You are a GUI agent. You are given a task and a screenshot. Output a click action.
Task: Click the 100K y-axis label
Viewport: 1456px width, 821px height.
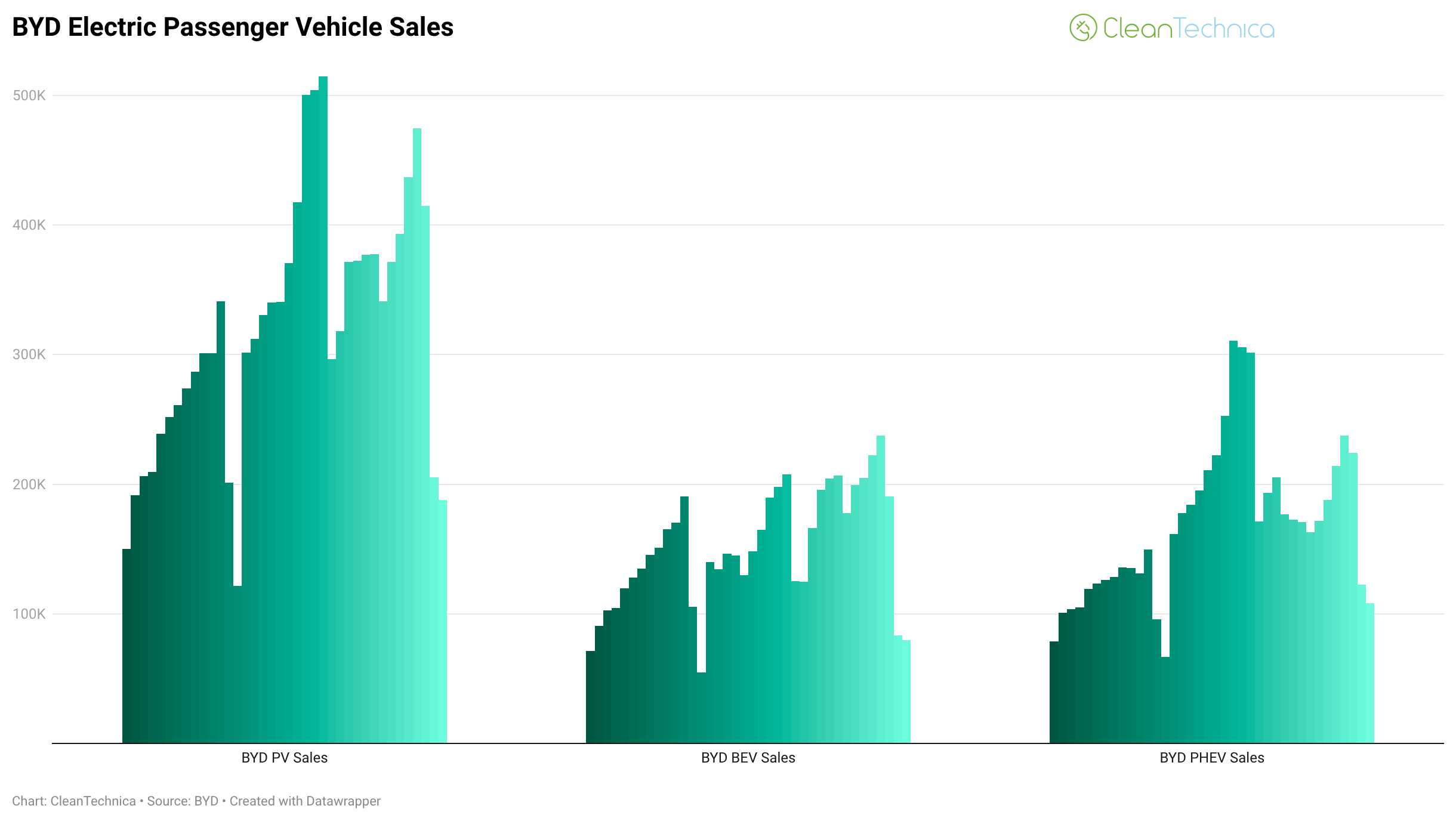click(x=29, y=614)
